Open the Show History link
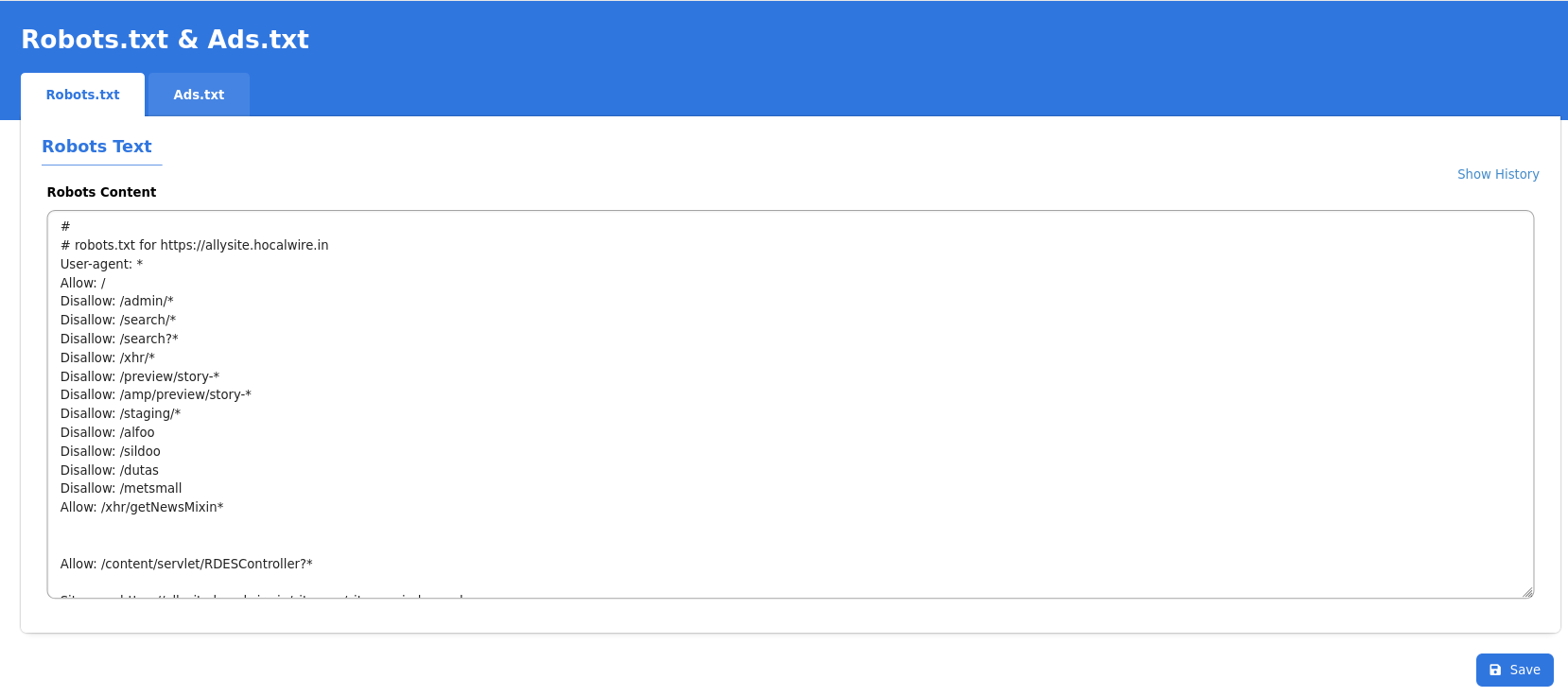Image resolution: width=1568 pixels, height=697 pixels. click(1498, 174)
